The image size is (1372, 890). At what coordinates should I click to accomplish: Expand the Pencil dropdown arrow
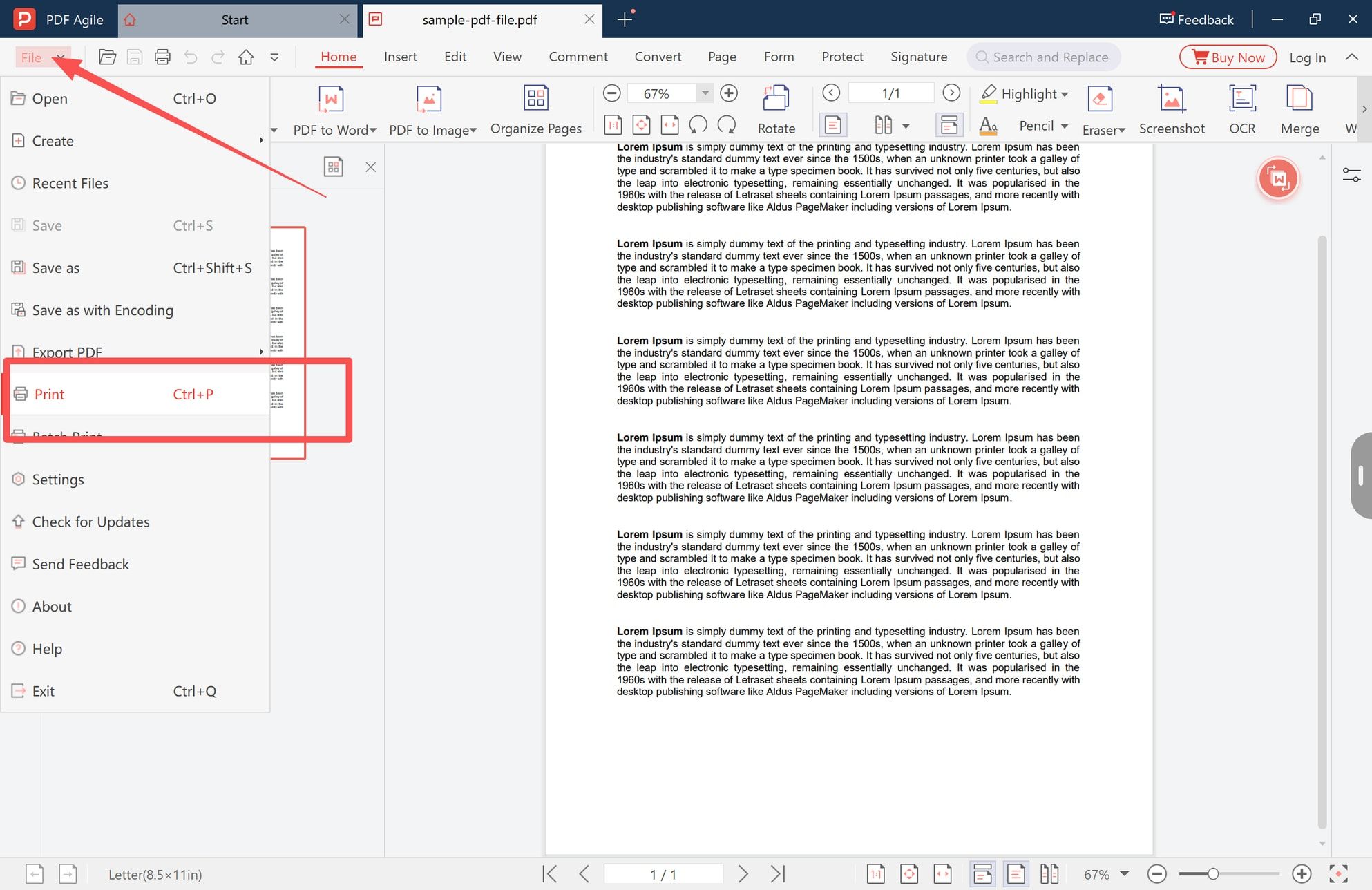[1065, 126]
